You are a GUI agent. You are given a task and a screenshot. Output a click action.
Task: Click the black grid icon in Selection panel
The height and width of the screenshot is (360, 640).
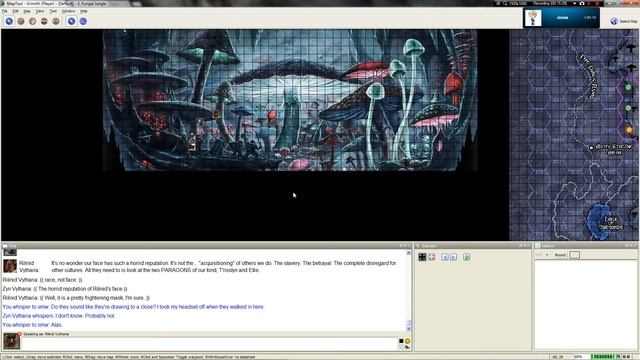pos(422,257)
